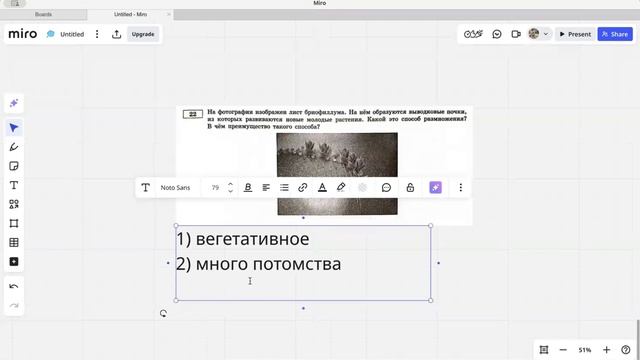Open frames panel icon at bottom right
Image resolution: width=640 pixels, height=360 pixels.
(x=544, y=350)
